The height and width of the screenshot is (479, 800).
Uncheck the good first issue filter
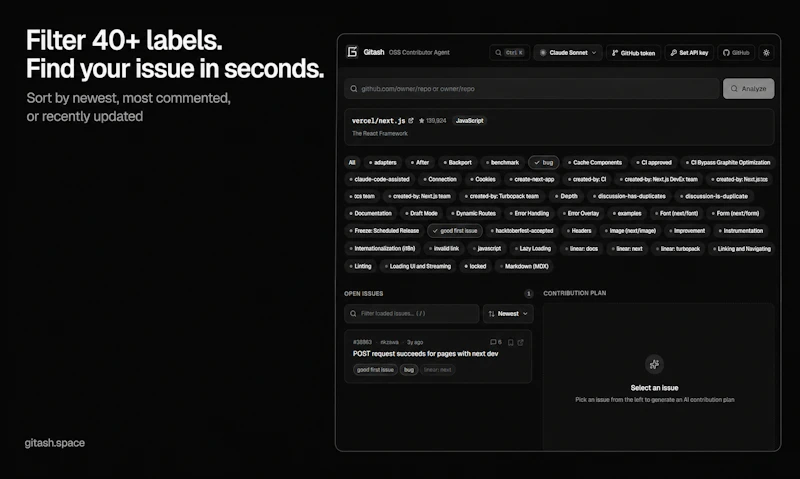click(x=455, y=231)
